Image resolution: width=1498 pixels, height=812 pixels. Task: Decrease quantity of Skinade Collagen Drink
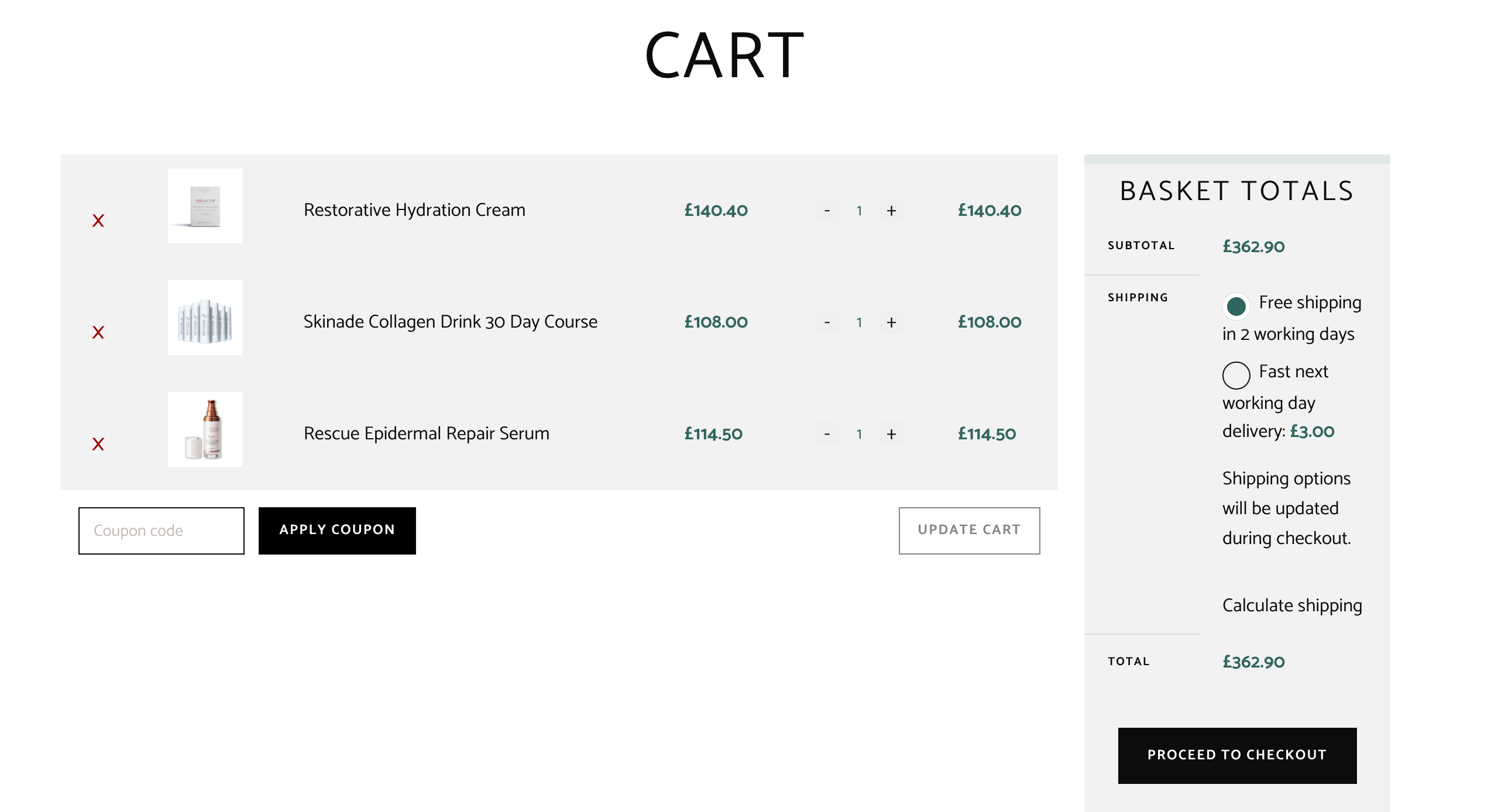[827, 322]
